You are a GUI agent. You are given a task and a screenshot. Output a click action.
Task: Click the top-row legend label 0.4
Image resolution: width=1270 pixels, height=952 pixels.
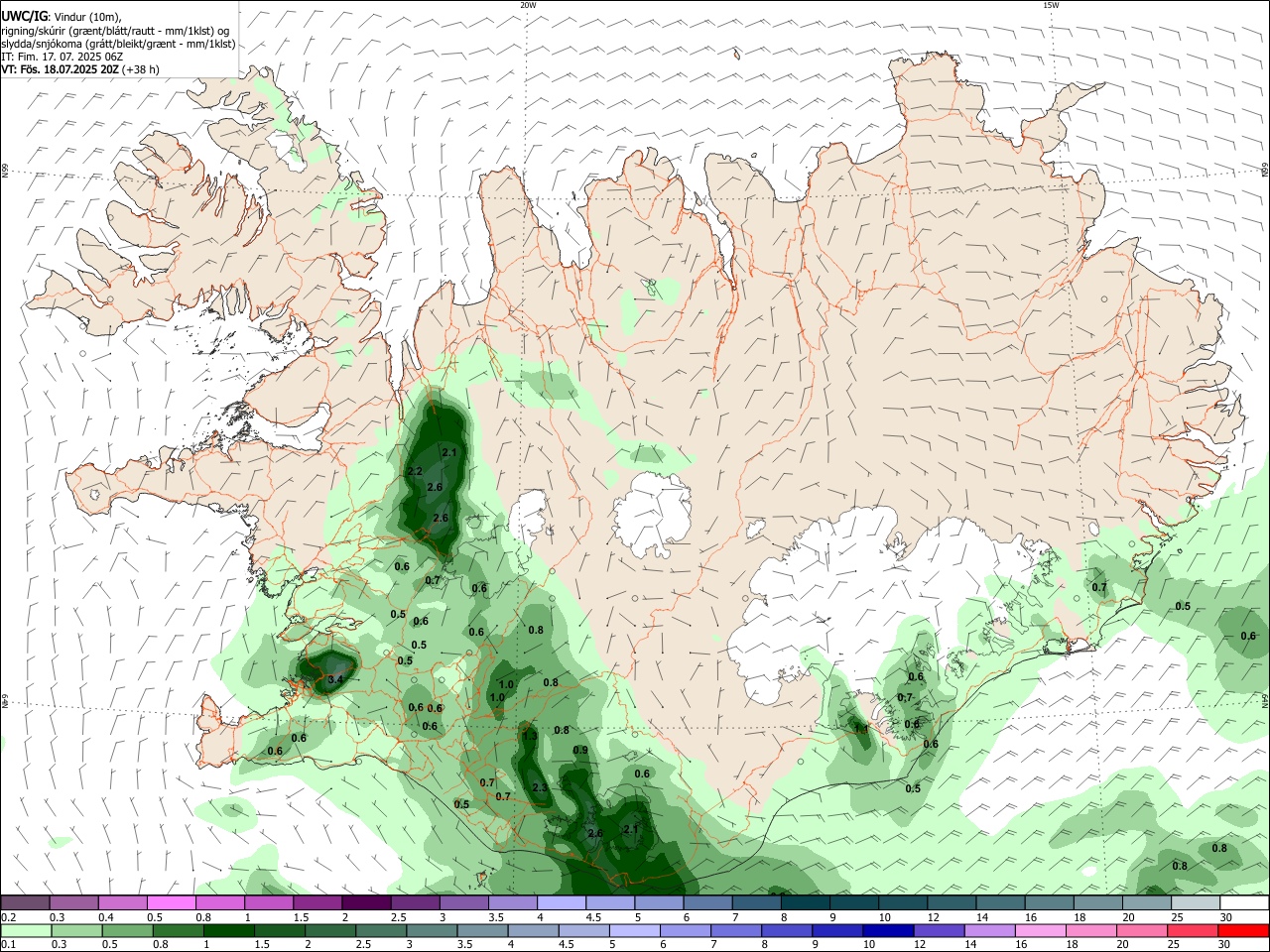[105, 916]
